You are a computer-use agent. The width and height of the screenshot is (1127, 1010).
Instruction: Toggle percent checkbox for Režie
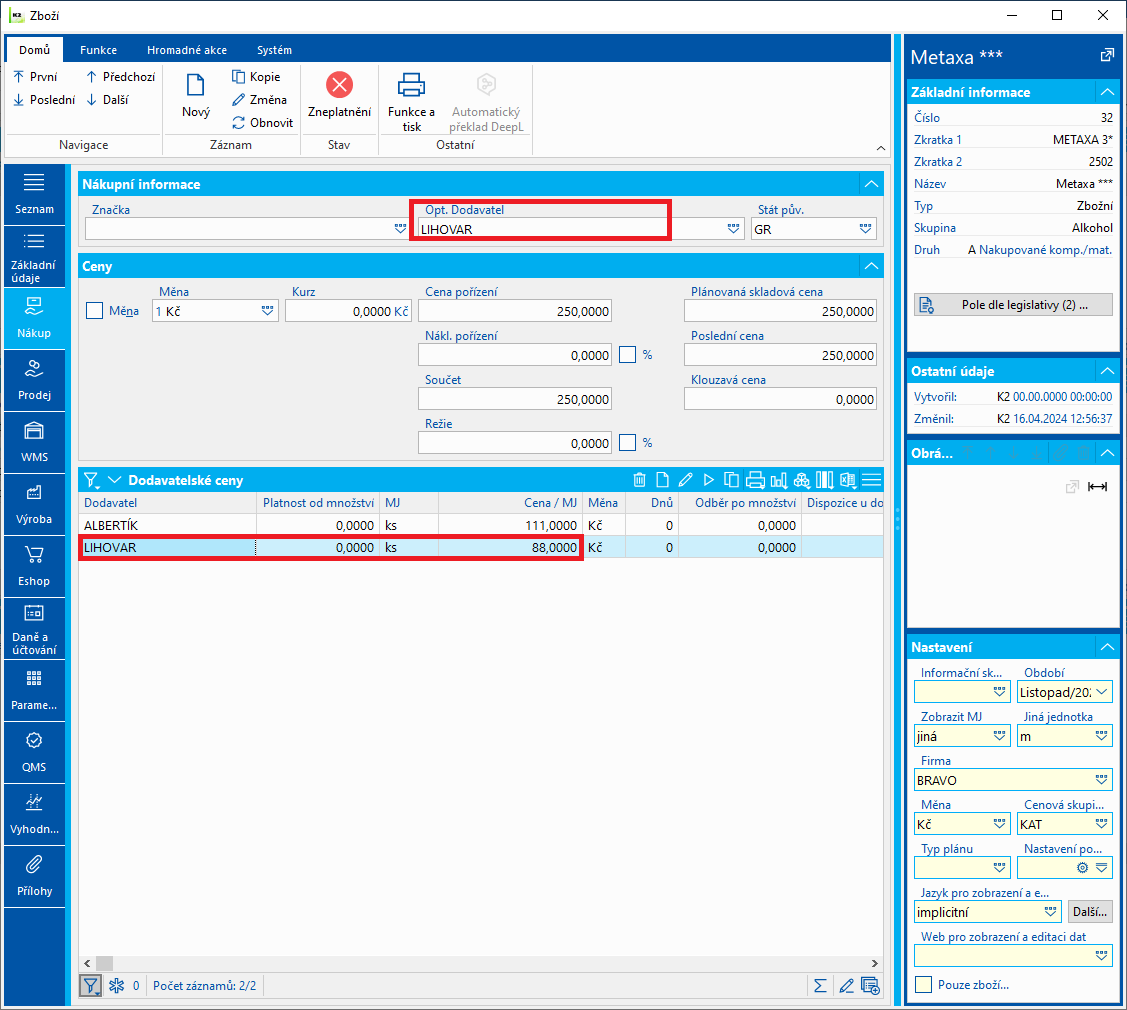tap(627, 443)
